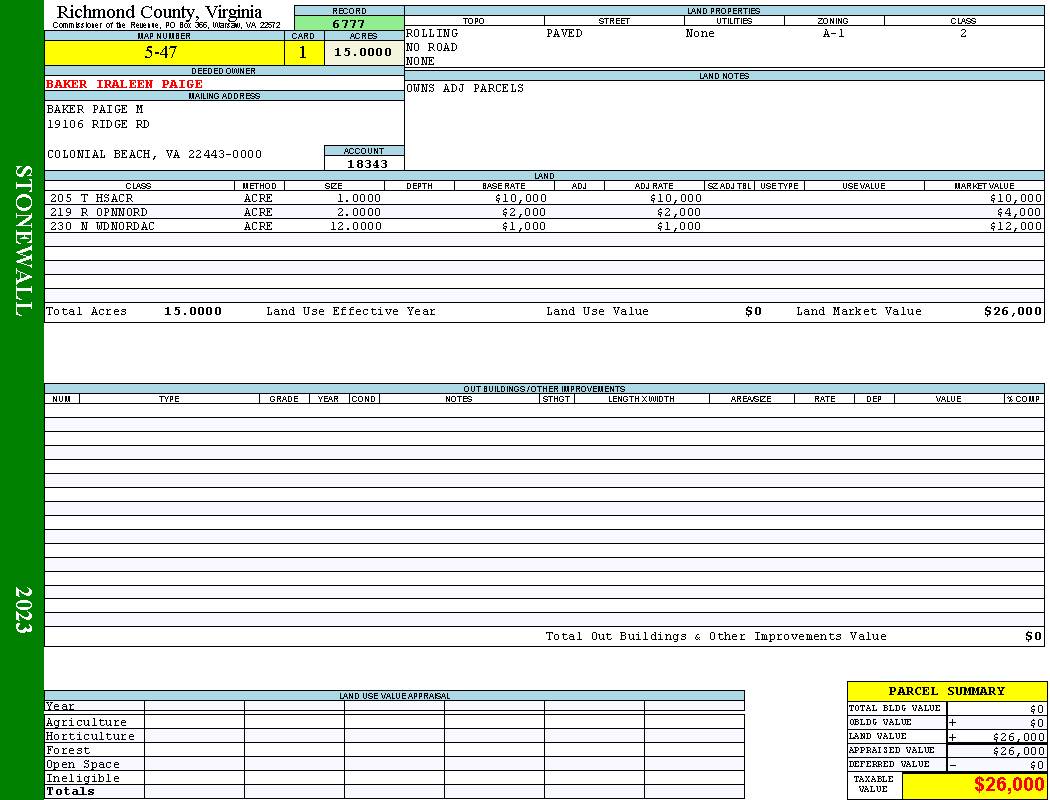
Task: Click the out buildings TYPE column header
Action: click(169, 398)
